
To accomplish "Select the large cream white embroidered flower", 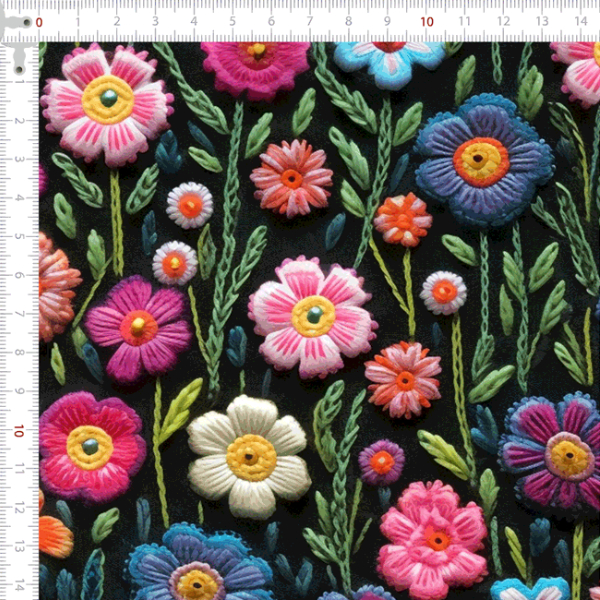I will pyautogui.click(x=250, y=456).
